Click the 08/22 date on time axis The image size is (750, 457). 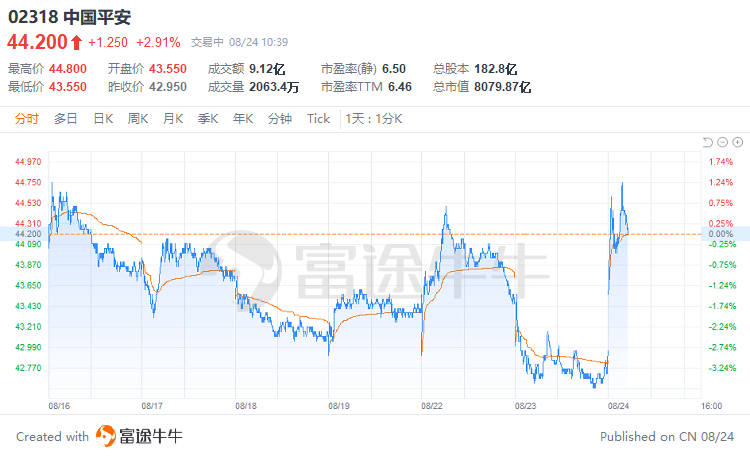click(431, 406)
